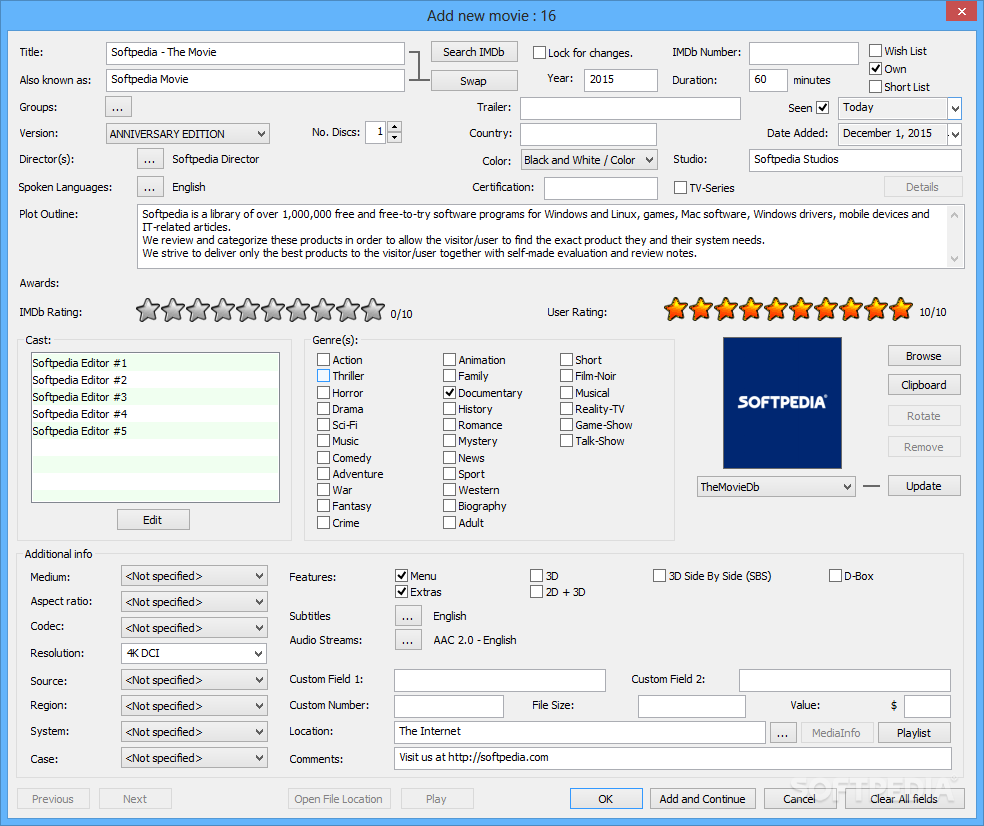The width and height of the screenshot is (984, 826).
Task: Click the Update button
Action: click(x=924, y=486)
